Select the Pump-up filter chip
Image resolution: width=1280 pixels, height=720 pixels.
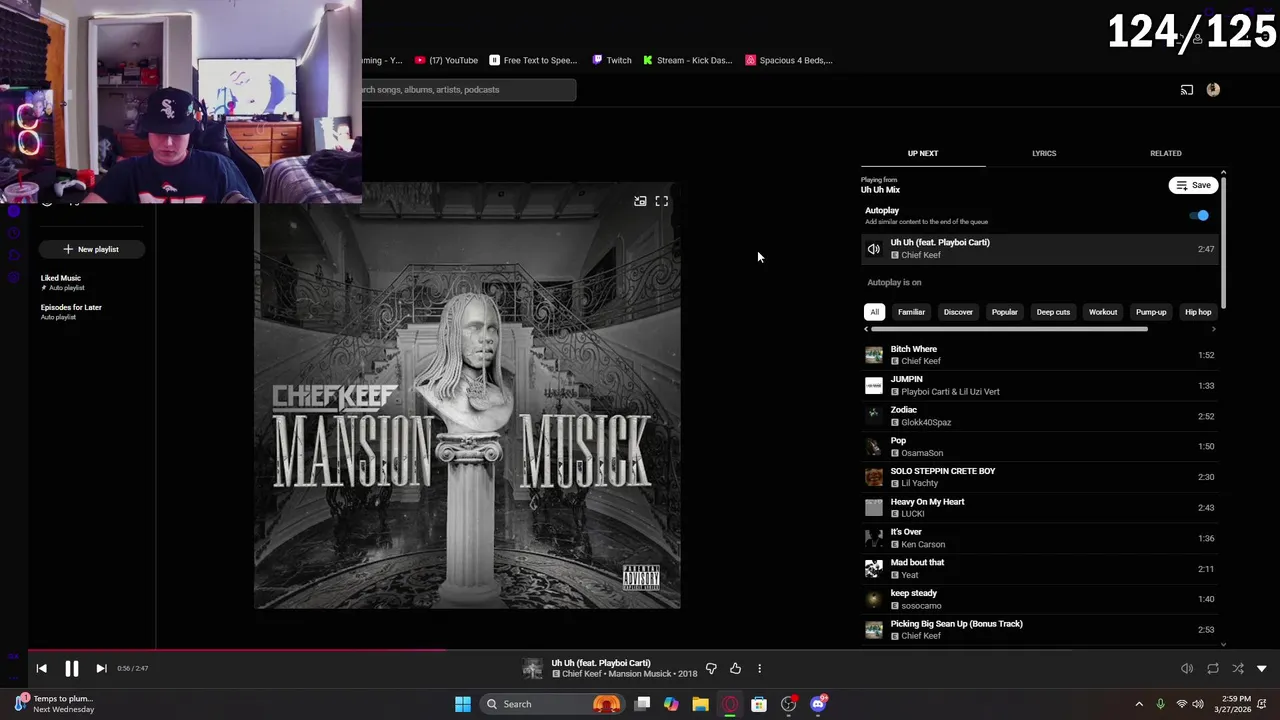(x=1151, y=312)
